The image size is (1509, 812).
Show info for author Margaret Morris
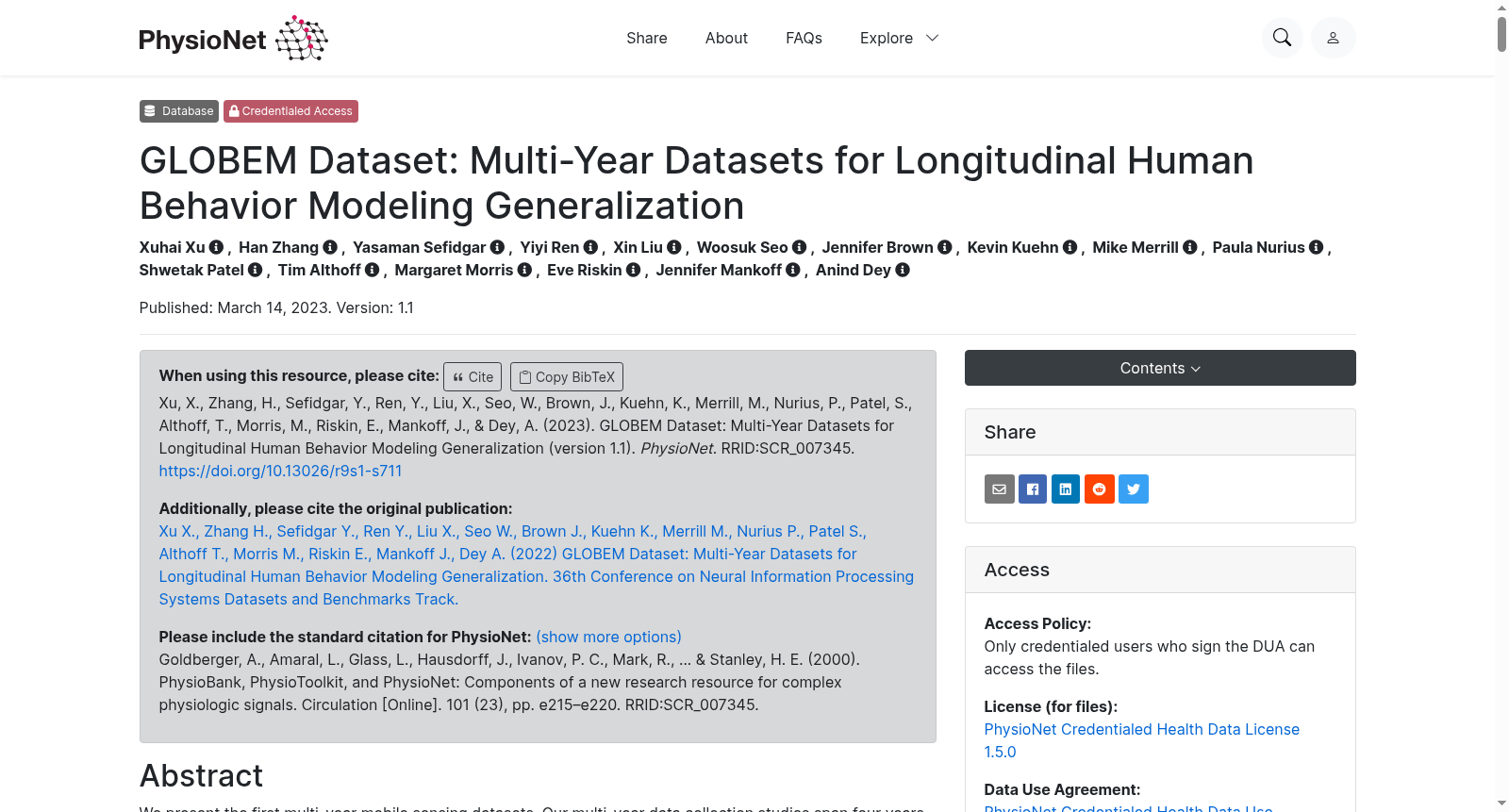coord(525,270)
